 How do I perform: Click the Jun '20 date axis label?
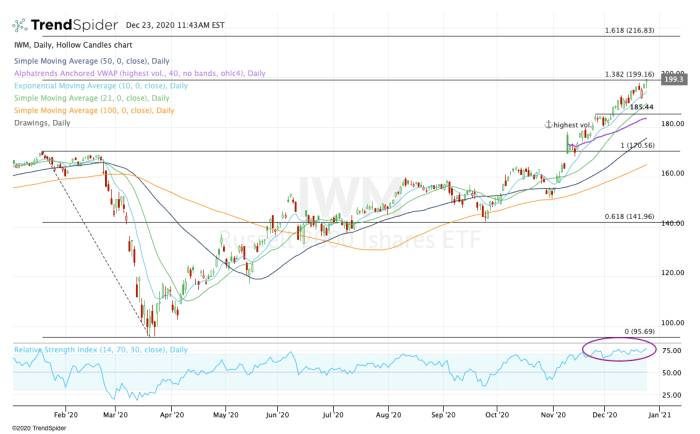click(x=277, y=415)
